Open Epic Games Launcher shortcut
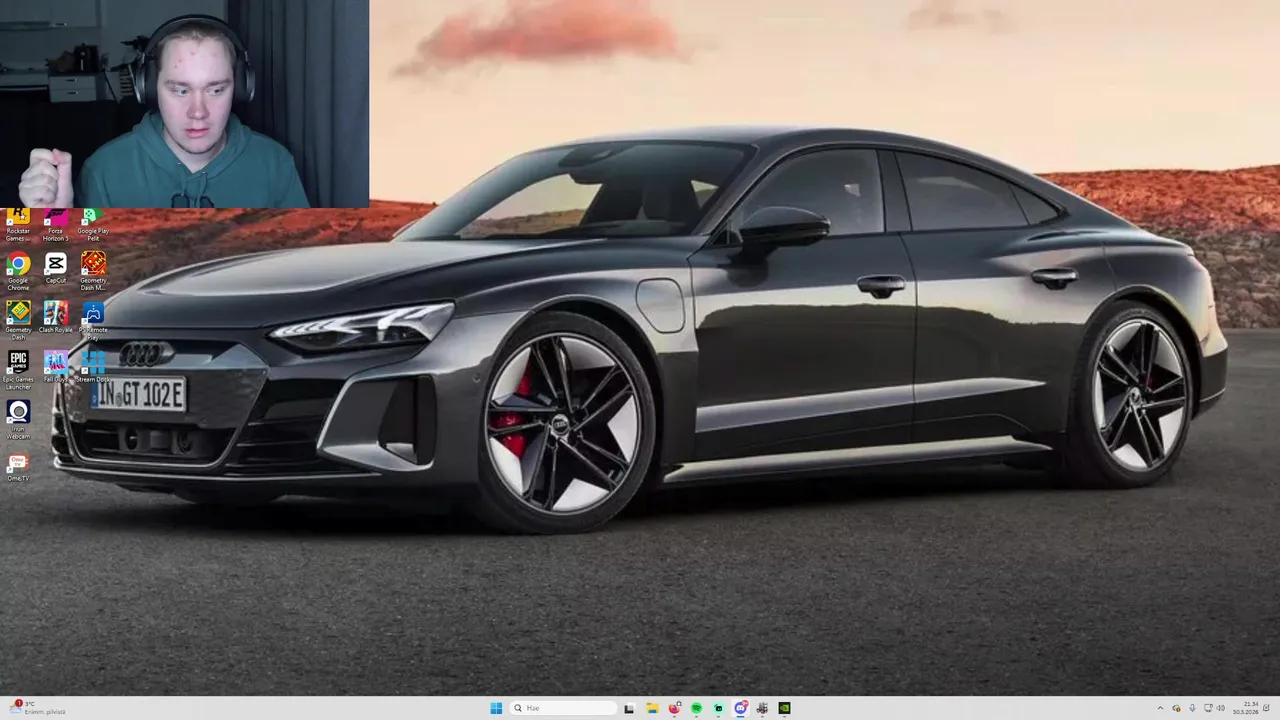 click(x=18, y=370)
